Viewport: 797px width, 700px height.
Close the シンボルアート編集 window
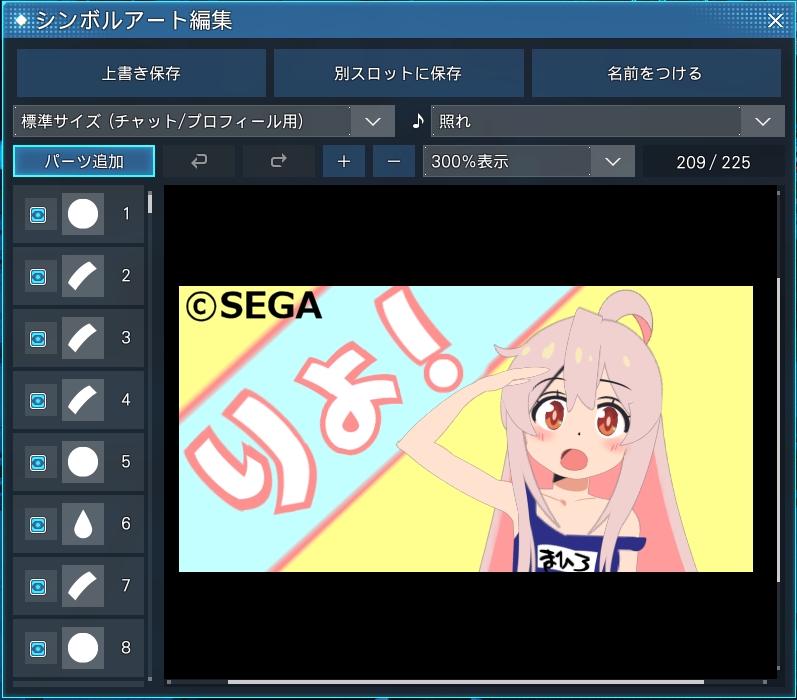point(775,20)
